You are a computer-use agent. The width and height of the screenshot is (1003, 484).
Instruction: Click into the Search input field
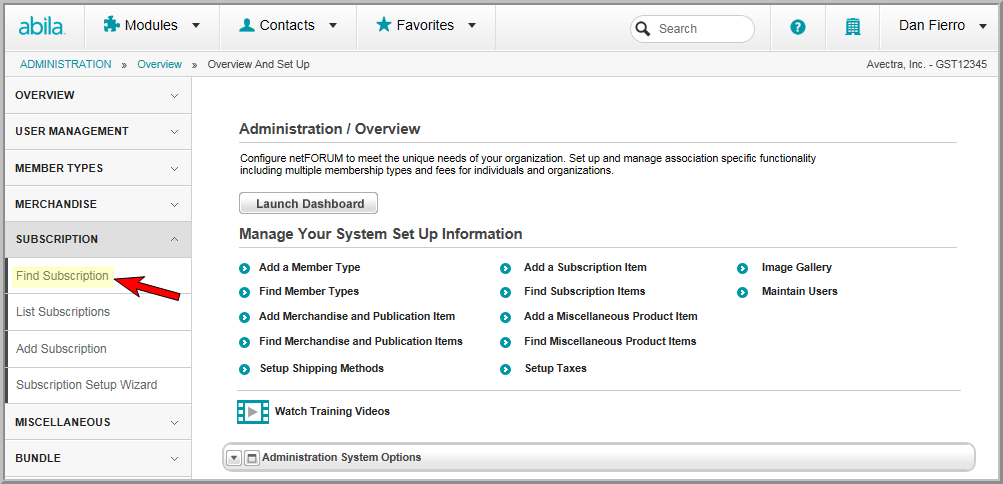tap(701, 29)
